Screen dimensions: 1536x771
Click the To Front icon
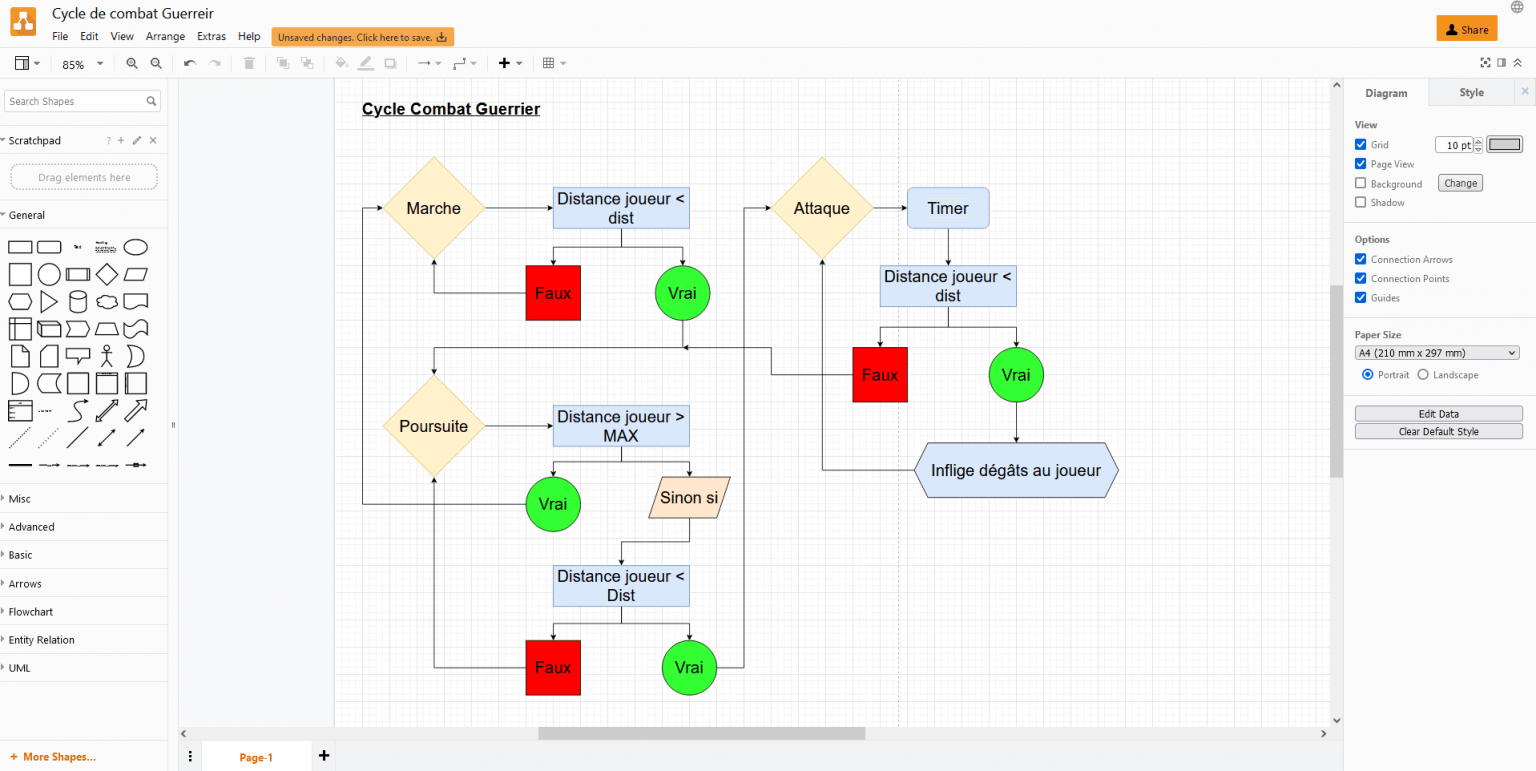point(282,62)
